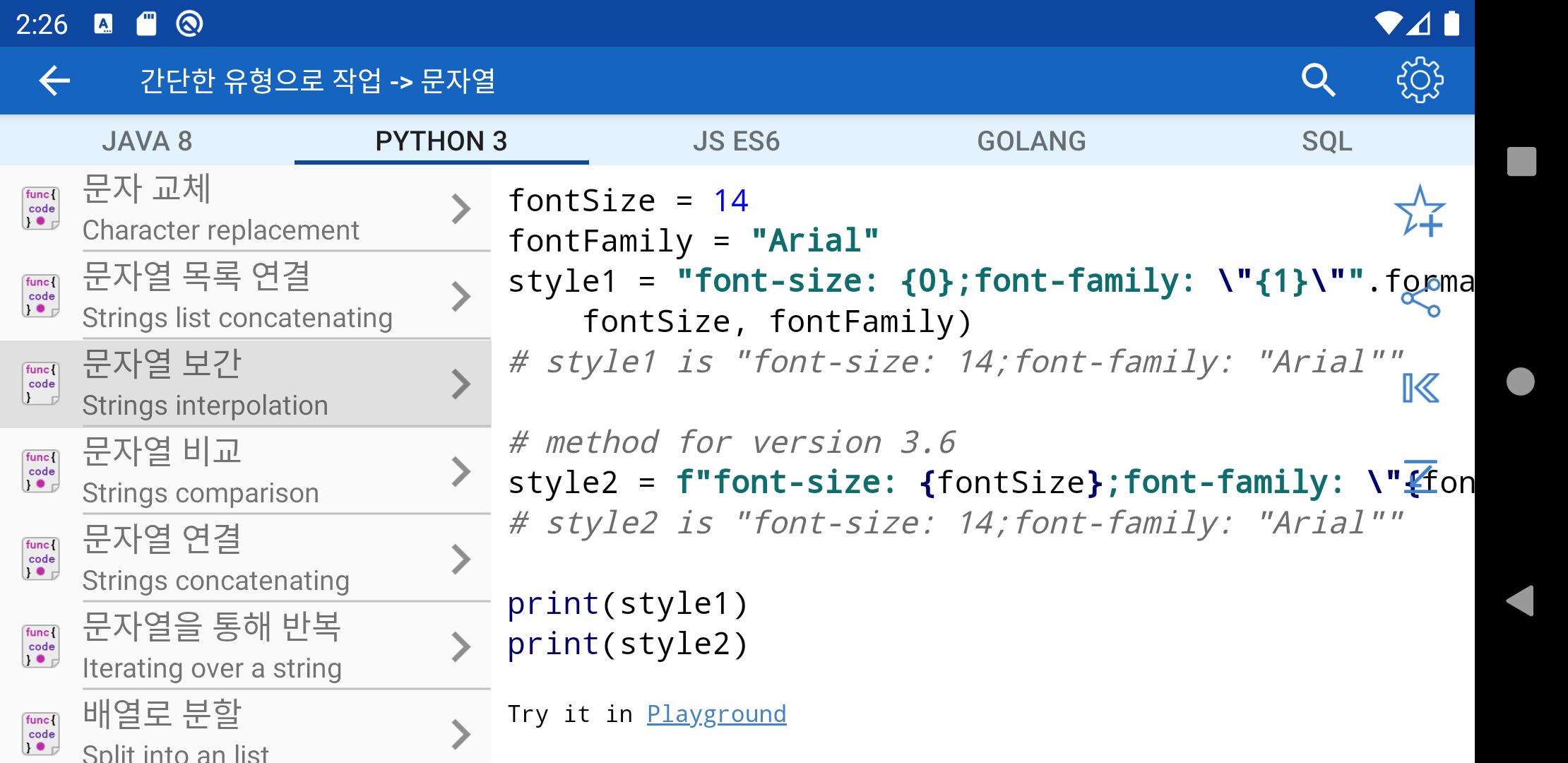Screen dimensions: 1568x763
Task: Open settings gear icon
Action: (x=1420, y=81)
